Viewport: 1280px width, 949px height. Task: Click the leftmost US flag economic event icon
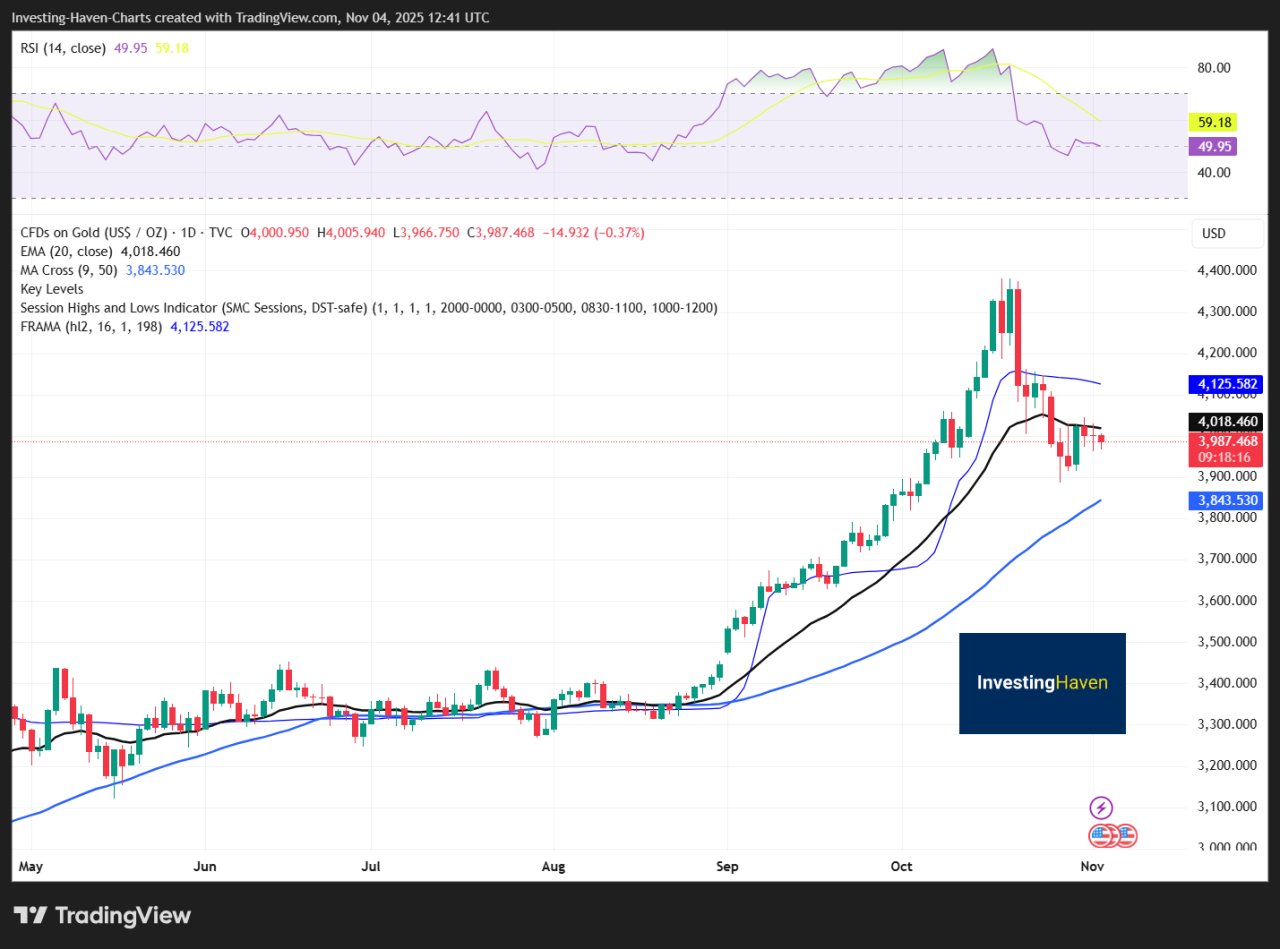tap(1099, 835)
